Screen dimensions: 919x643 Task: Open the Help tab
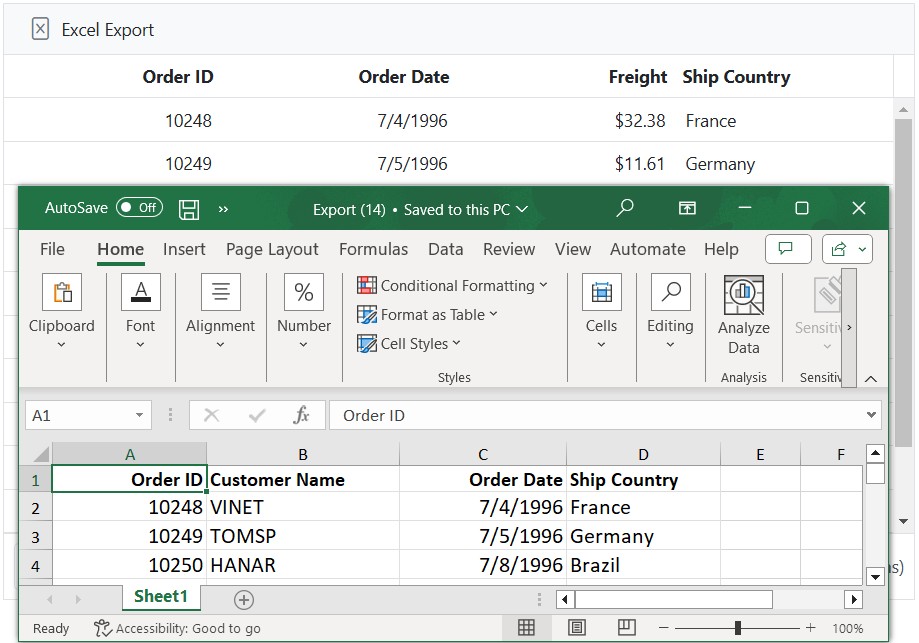(x=721, y=249)
